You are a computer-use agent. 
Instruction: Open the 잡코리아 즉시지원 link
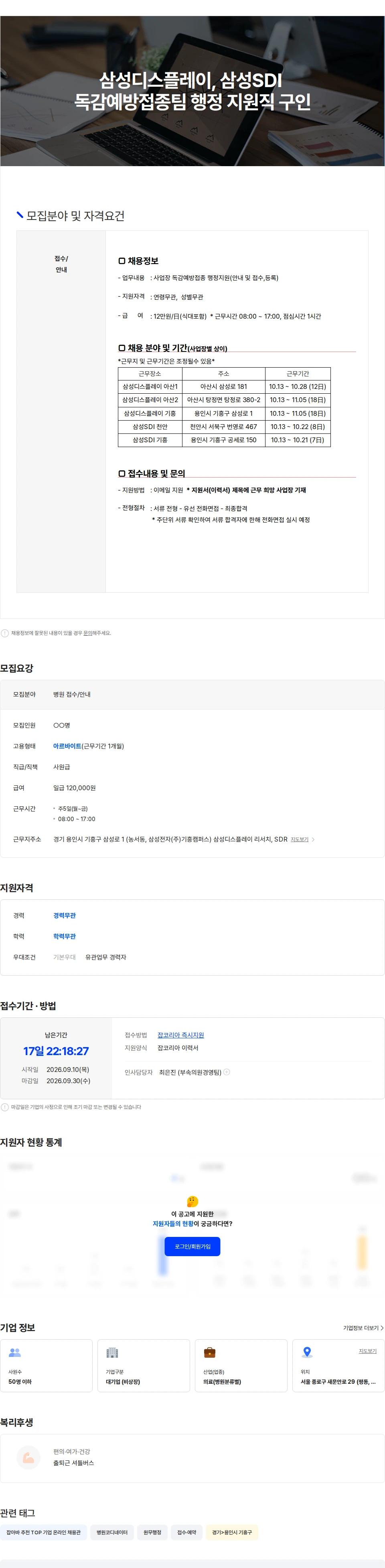pos(180,1035)
